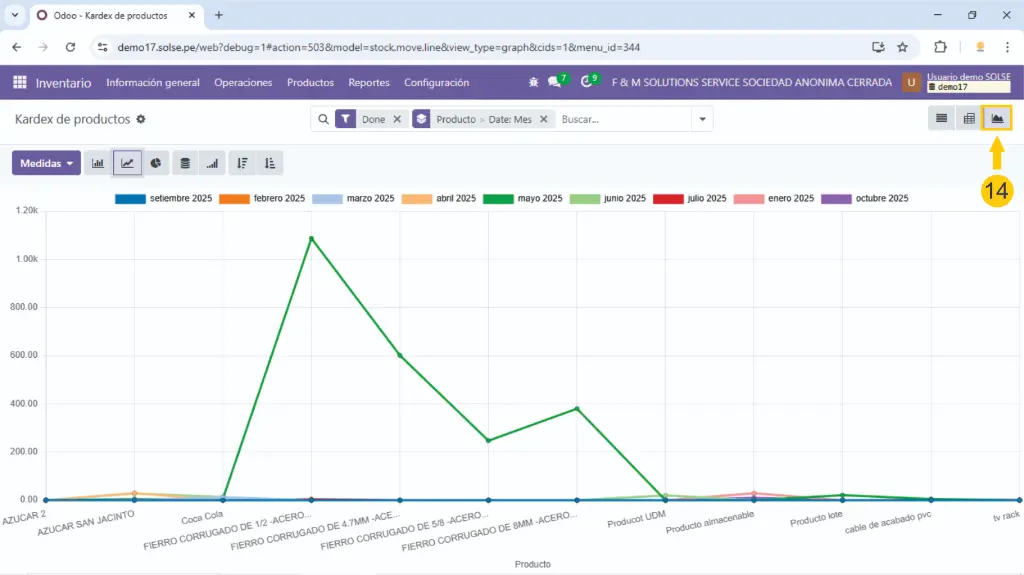Click the debug bug icon
Viewport: 1024px width, 575px height.
pos(533,83)
